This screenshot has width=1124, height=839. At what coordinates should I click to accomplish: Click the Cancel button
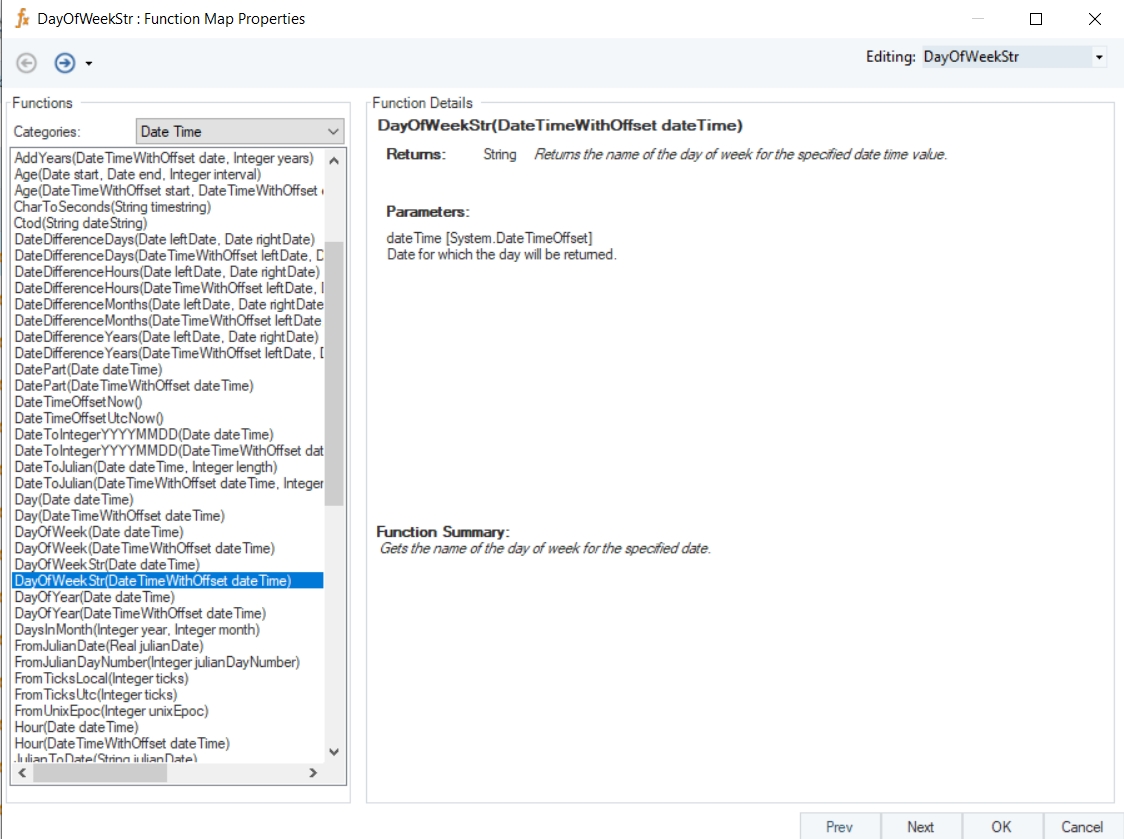pyautogui.click(x=1082, y=826)
